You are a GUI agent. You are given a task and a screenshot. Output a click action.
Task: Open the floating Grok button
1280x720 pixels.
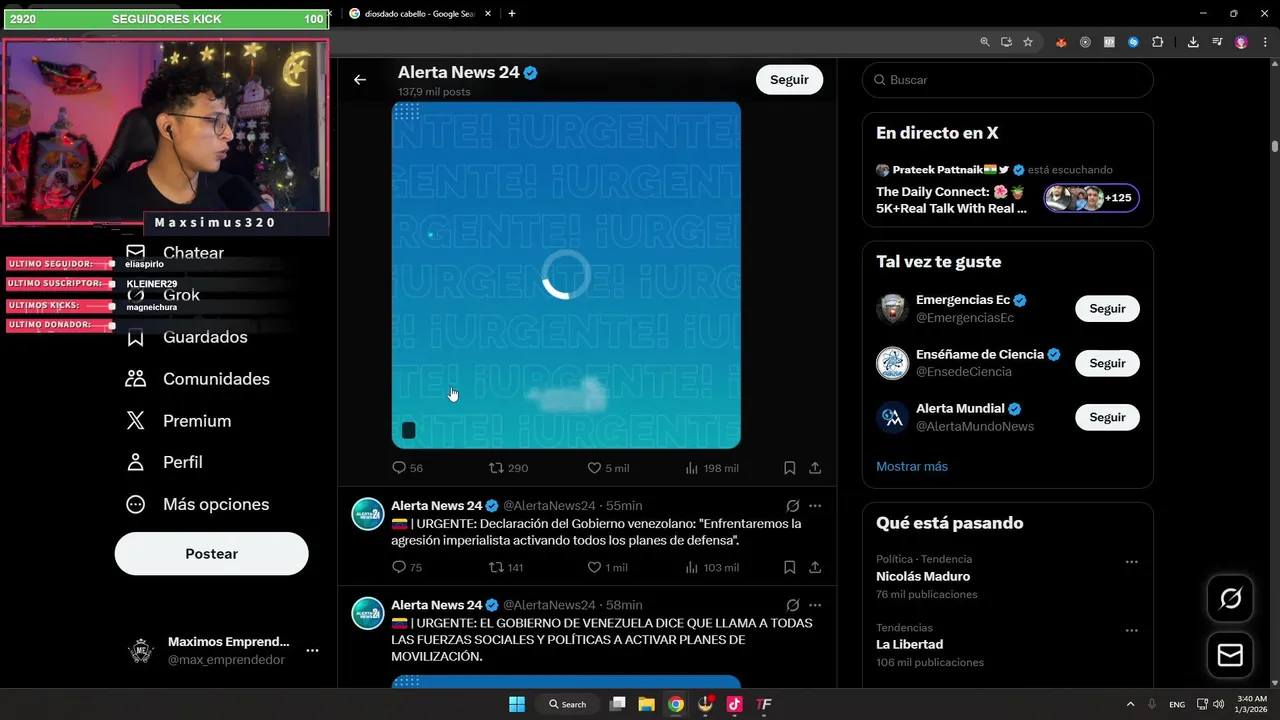click(1230, 598)
